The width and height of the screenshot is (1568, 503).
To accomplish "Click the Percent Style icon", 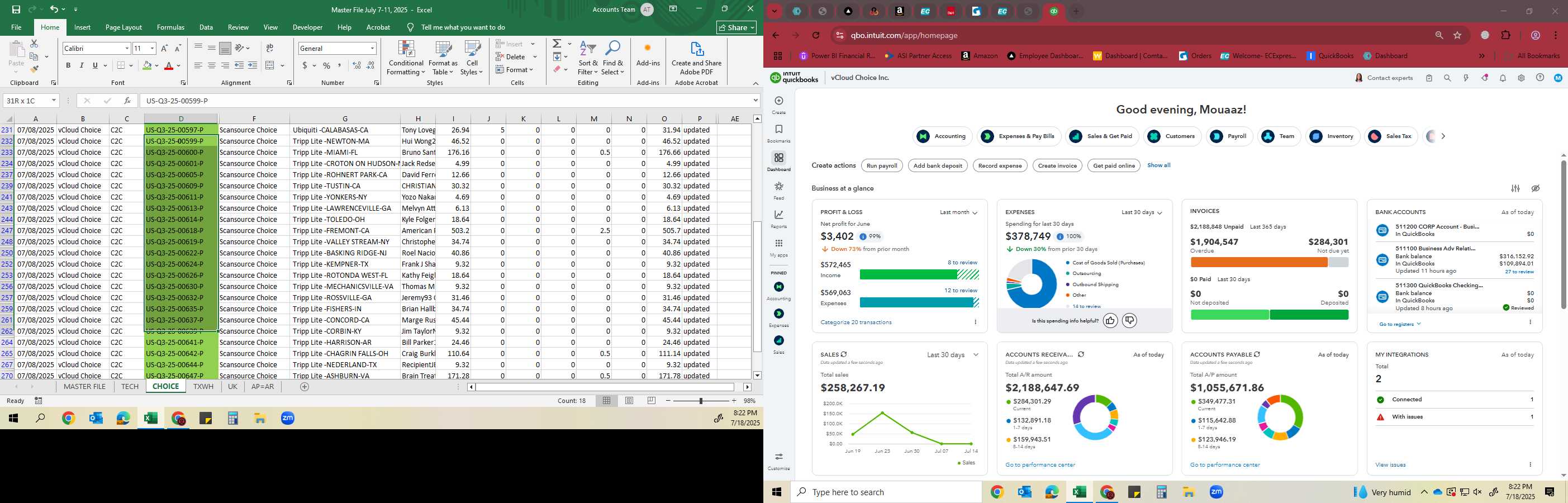I will [327, 65].
